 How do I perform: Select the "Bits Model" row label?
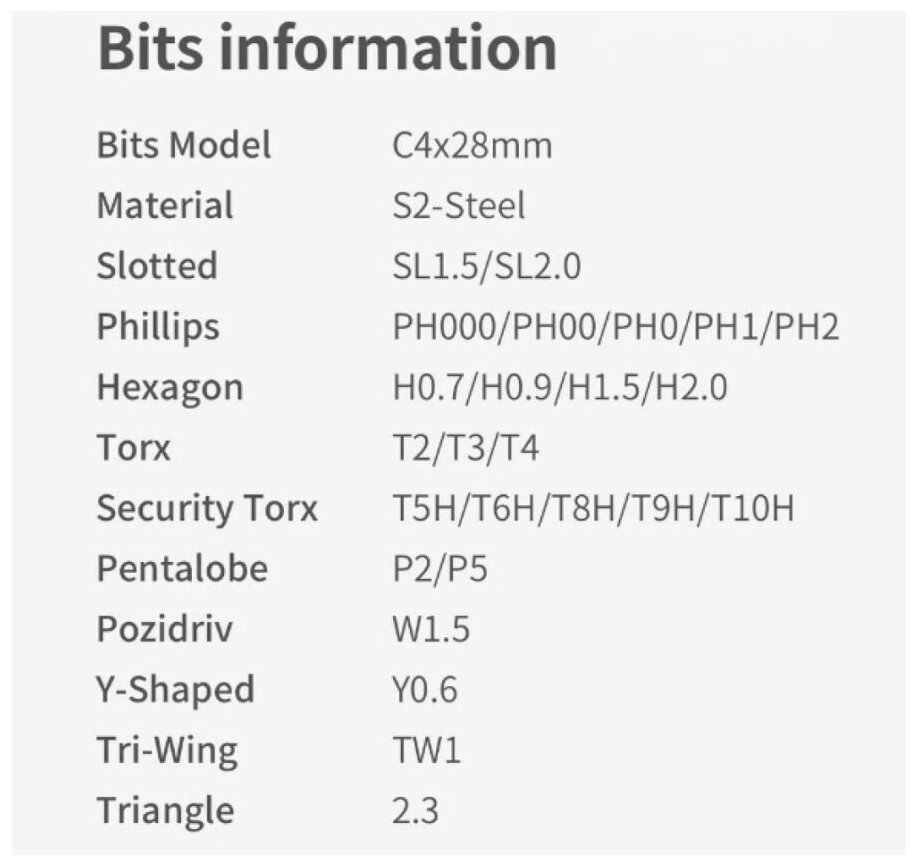pyautogui.click(x=184, y=146)
